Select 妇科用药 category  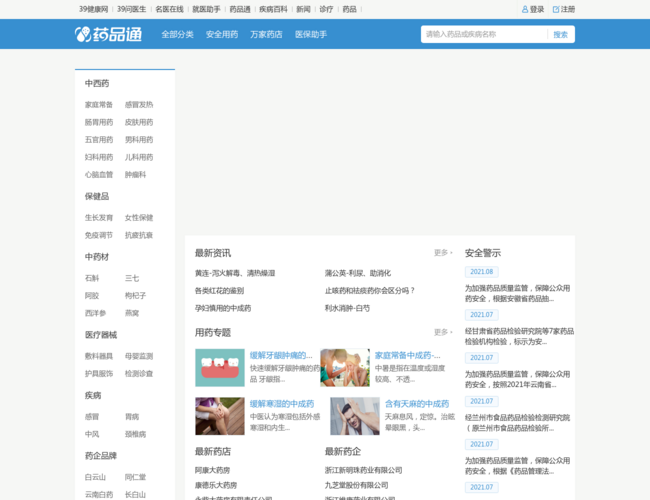99,157
